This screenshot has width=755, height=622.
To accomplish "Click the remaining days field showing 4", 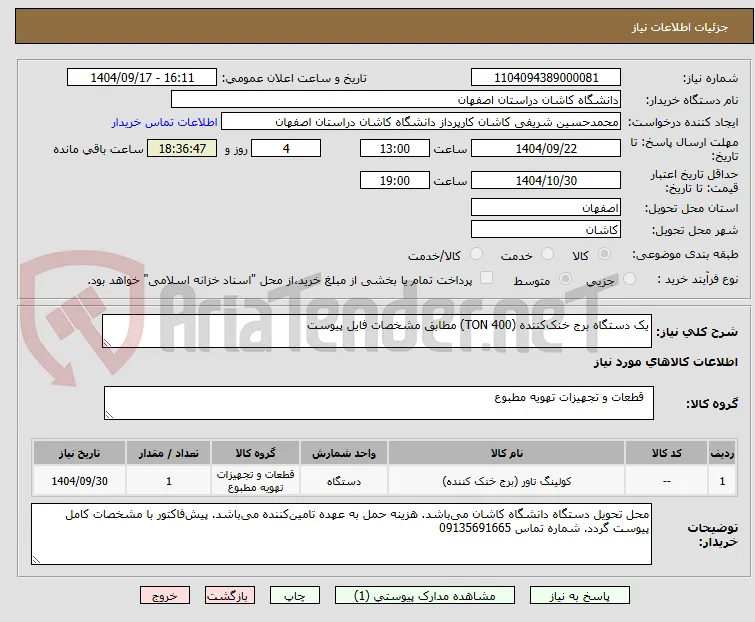I will click(x=286, y=148).
